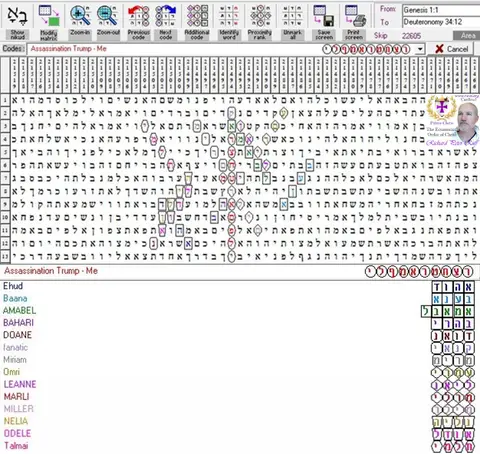
Task: Cancel the current code search
Action: click(x=452, y=49)
